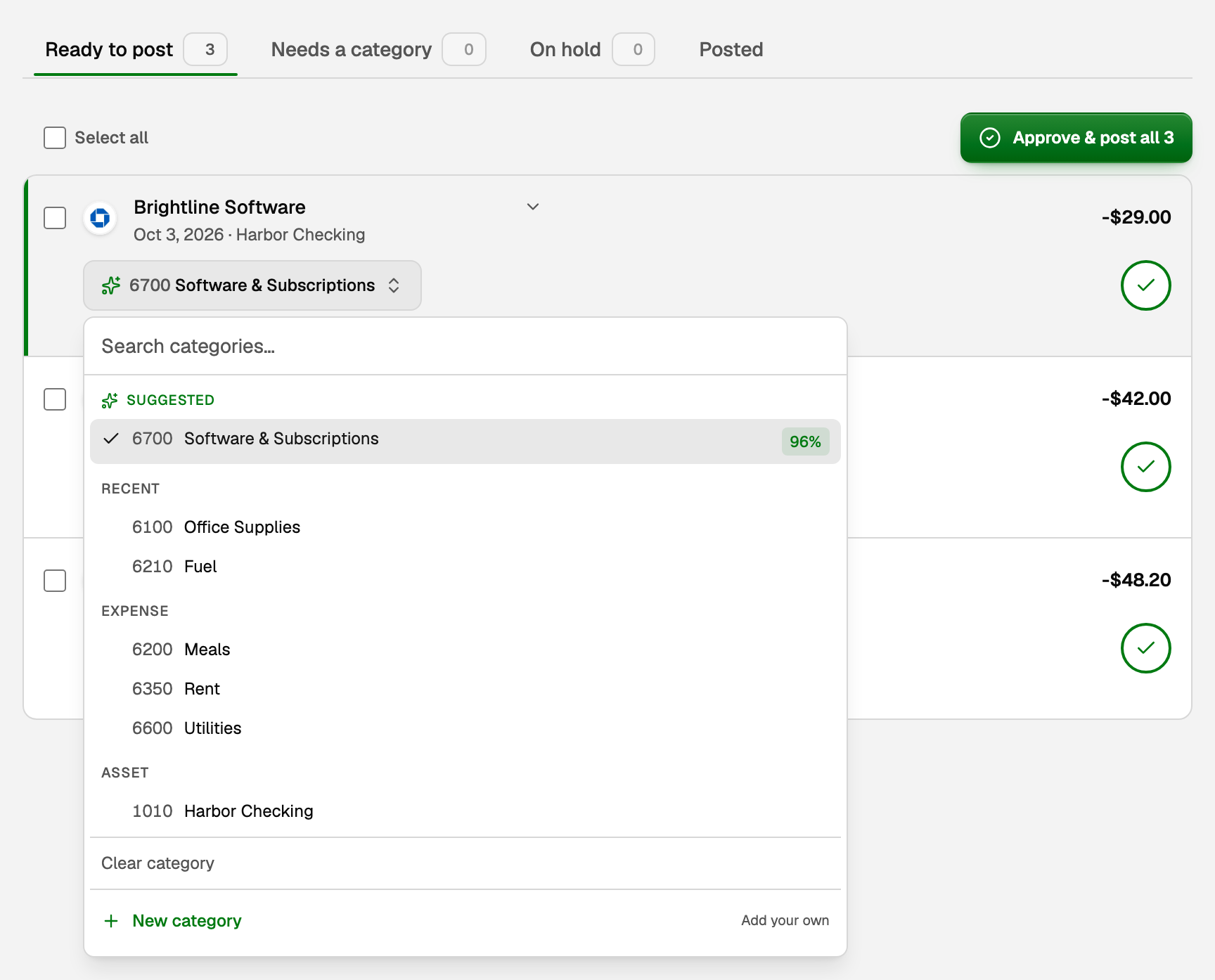The width and height of the screenshot is (1215, 980).
Task: View the Posted tab
Action: pyautogui.click(x=731, y=50)
